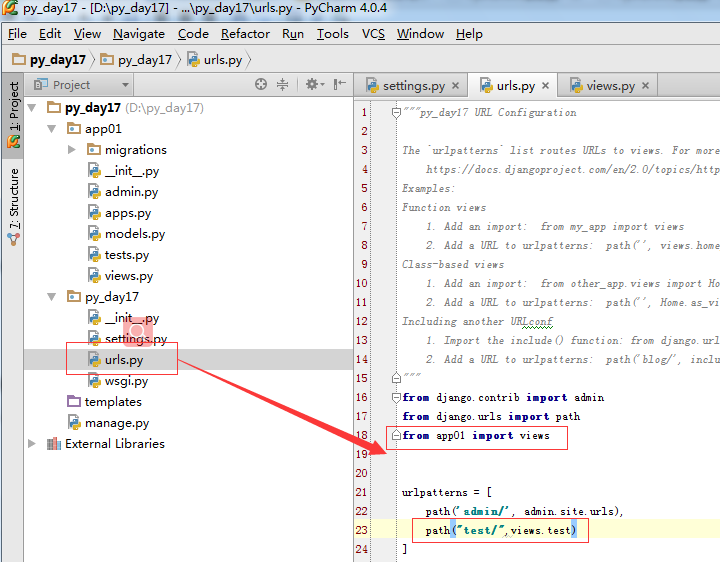Click the PyCharm app icon in title bar
The width and height of the screenshot is (720, 562).
coord(11,9)
